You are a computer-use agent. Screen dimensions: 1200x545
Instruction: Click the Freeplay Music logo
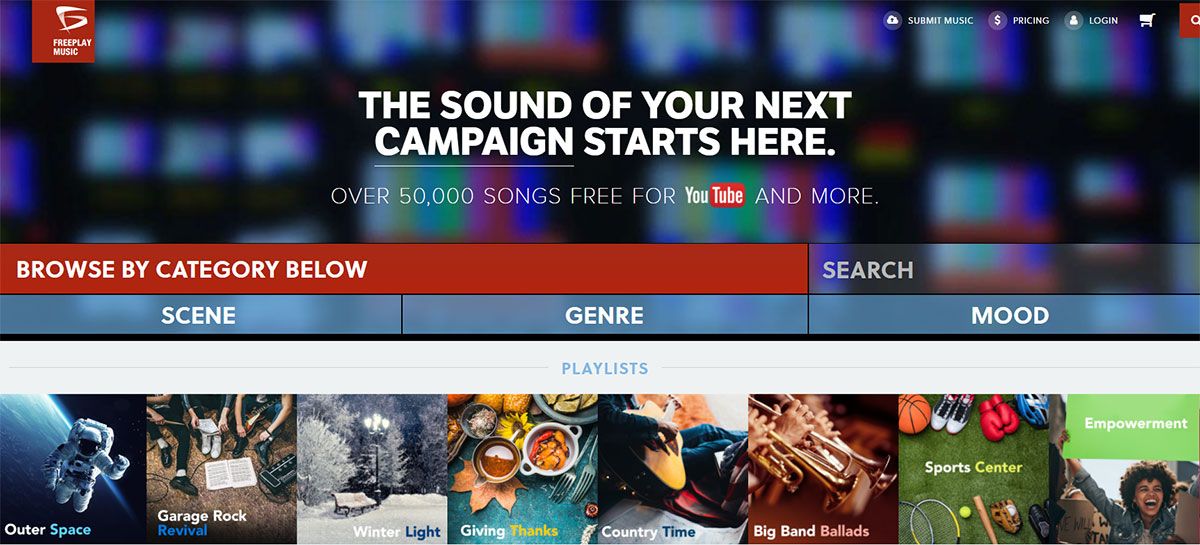coord(63,31)
